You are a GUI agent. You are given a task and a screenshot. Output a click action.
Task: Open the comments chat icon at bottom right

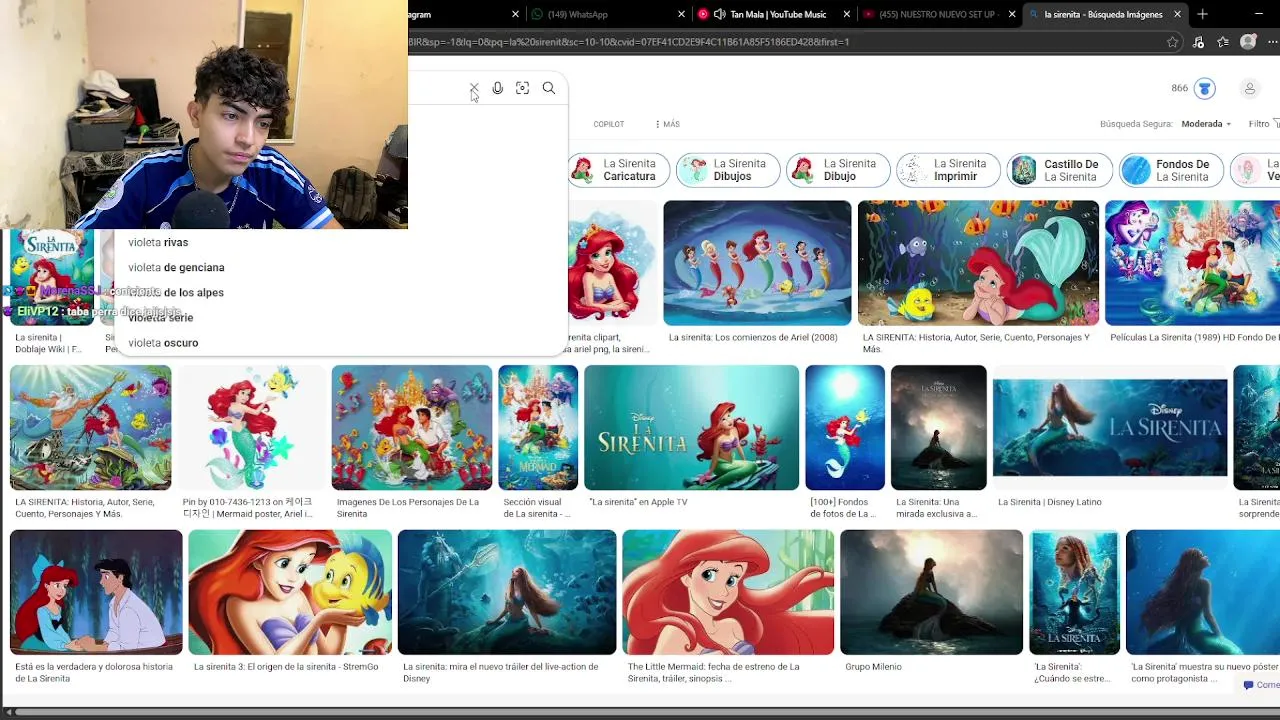1248,685
